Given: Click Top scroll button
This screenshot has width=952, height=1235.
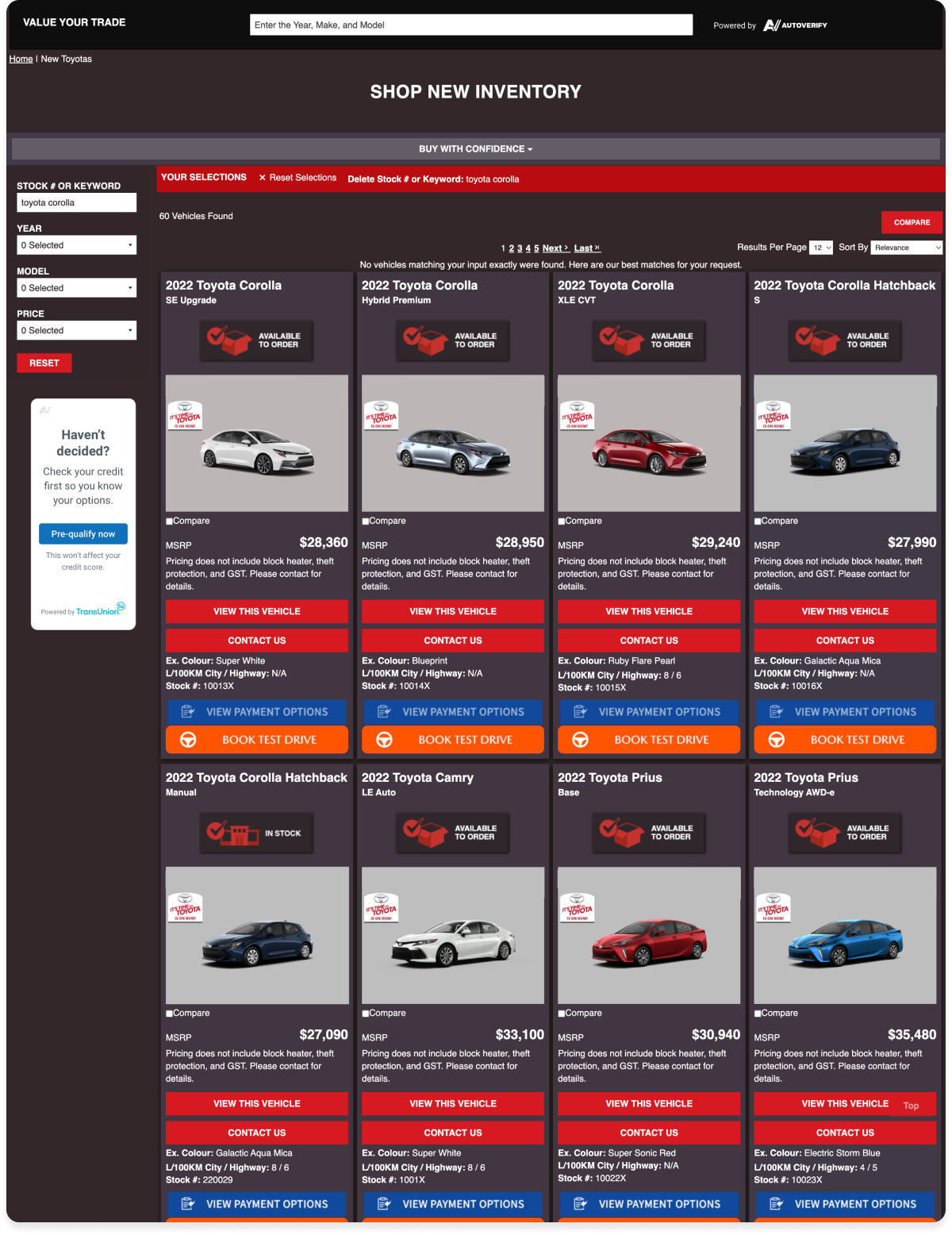Looking at the screenshot, I should click(911, 1106).
